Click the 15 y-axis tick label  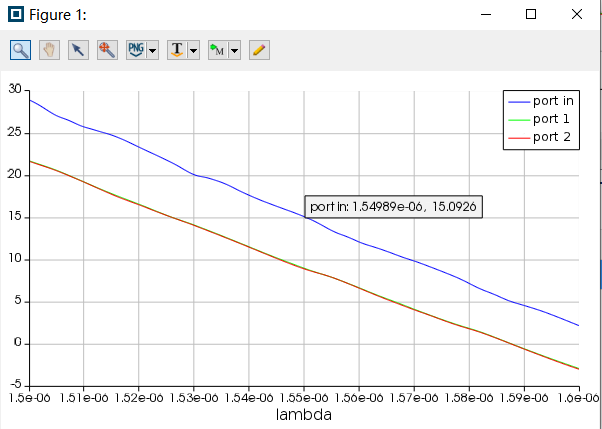[15, 216]
